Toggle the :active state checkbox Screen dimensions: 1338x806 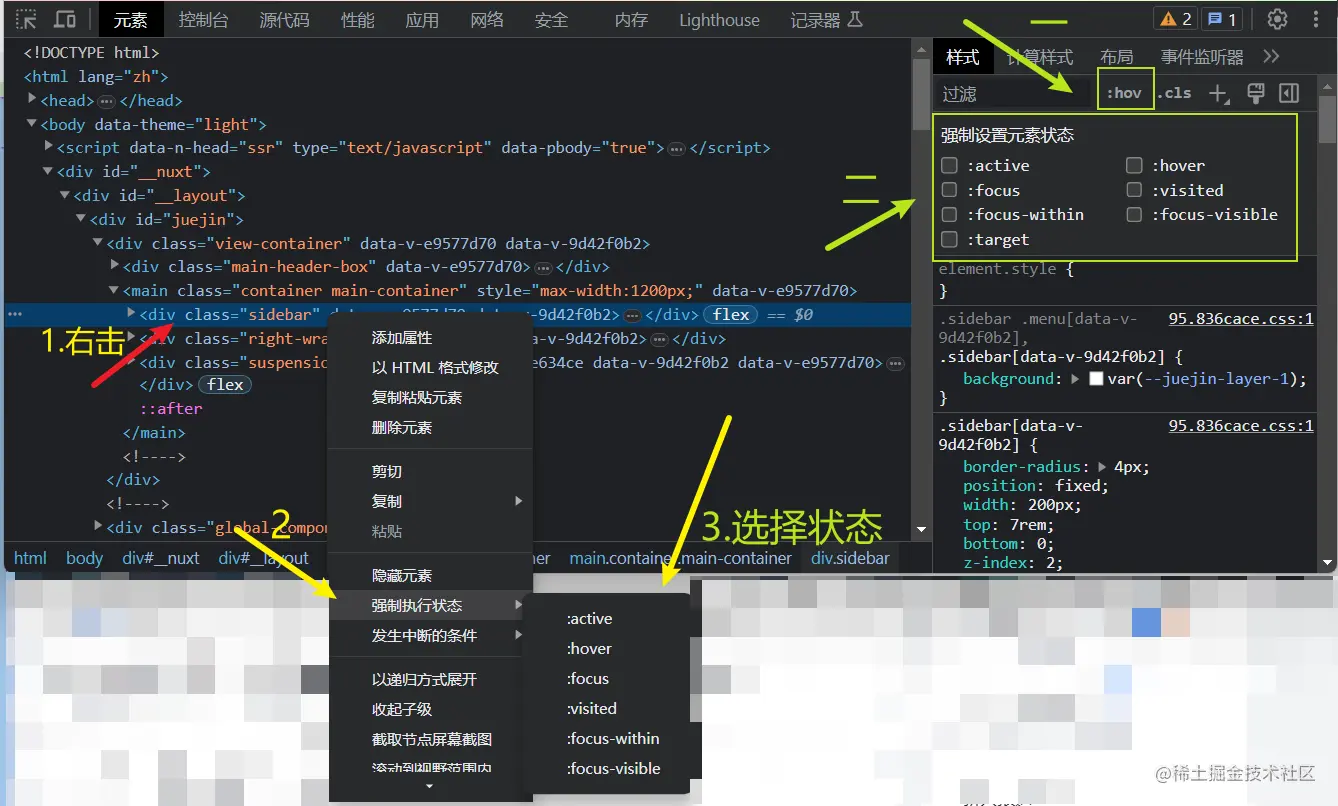(x=949, y=165)
